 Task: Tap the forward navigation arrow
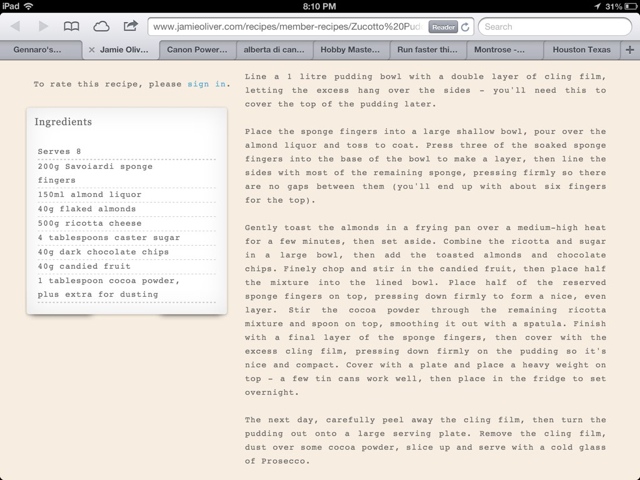coord(42,27)
